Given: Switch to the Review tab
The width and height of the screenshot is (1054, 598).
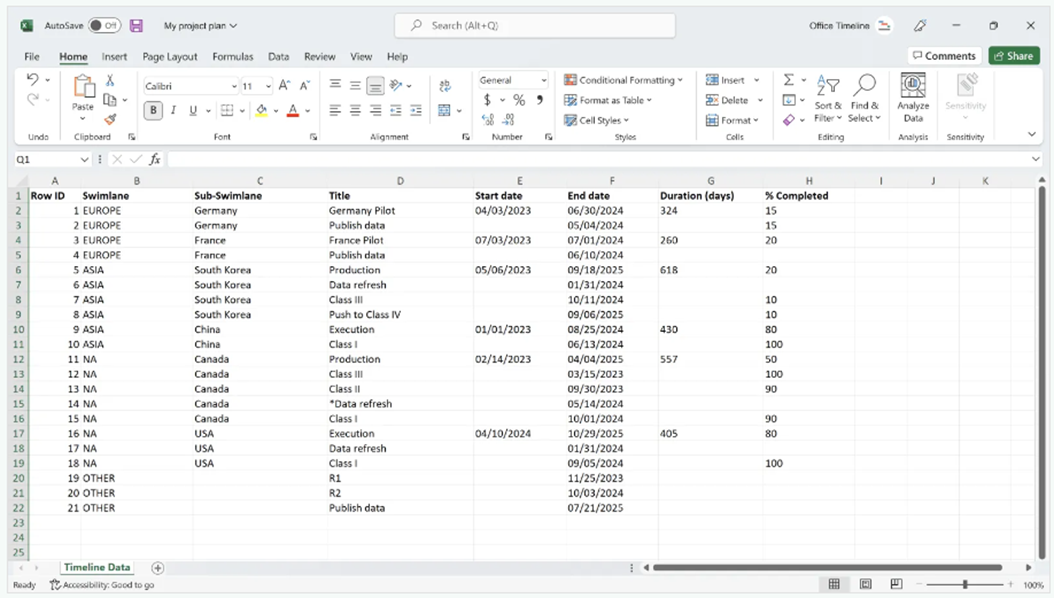Looking at the screenshot, I should click(x=319, y=56).
